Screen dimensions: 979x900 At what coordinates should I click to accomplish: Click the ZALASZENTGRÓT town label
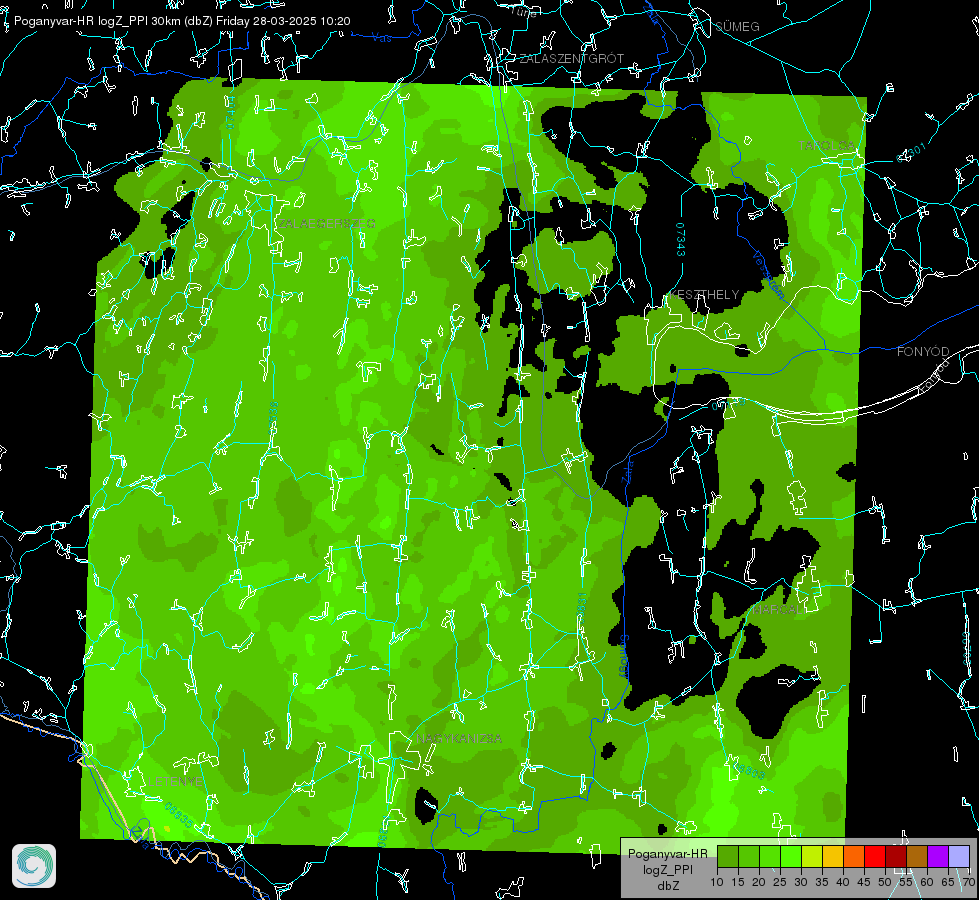pos(572,59)
